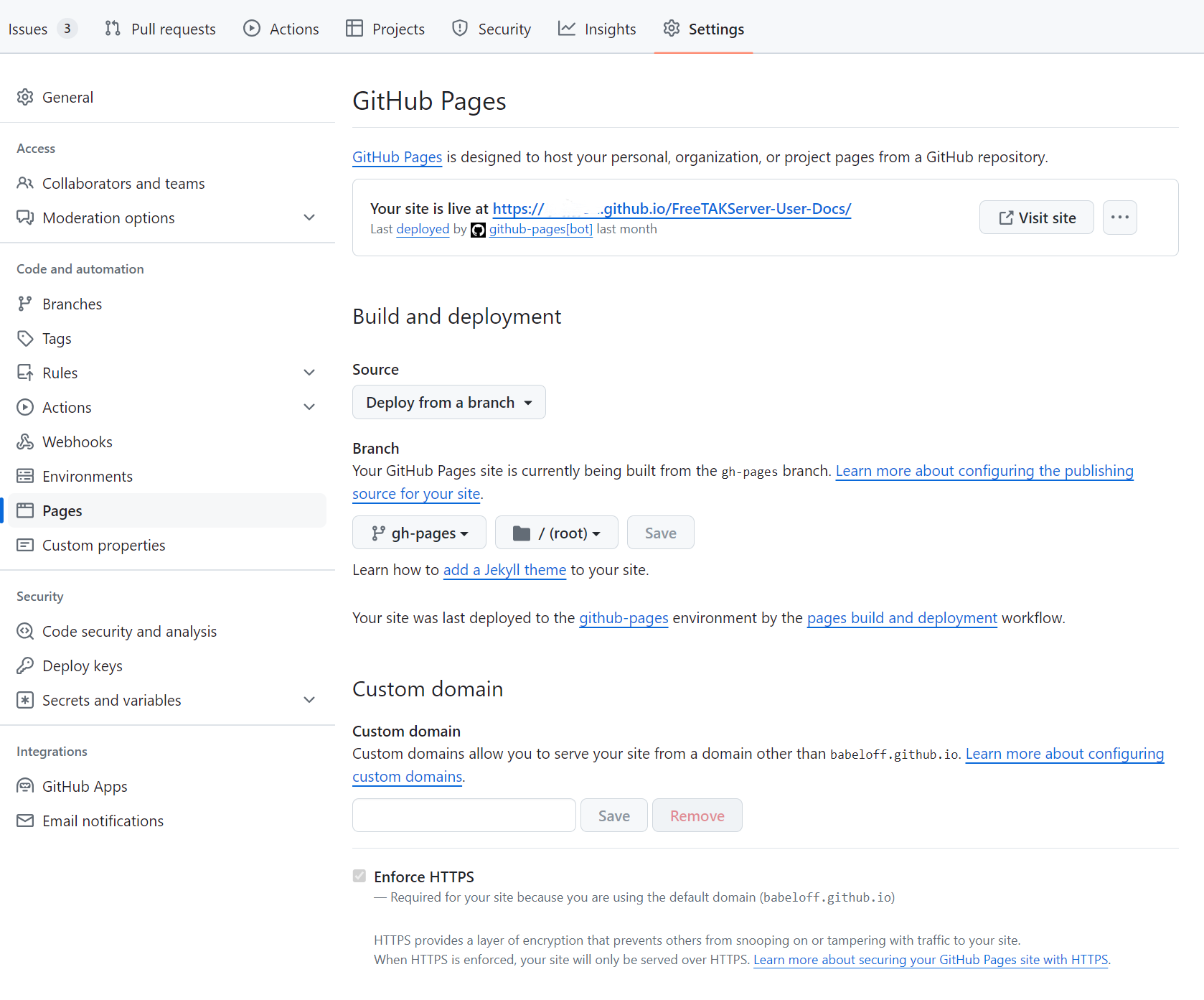Image resolution: width=1204 pixels, height=1000 pixels.
Task: Expand the Rules section chevron
Action: tap(309, 373)
